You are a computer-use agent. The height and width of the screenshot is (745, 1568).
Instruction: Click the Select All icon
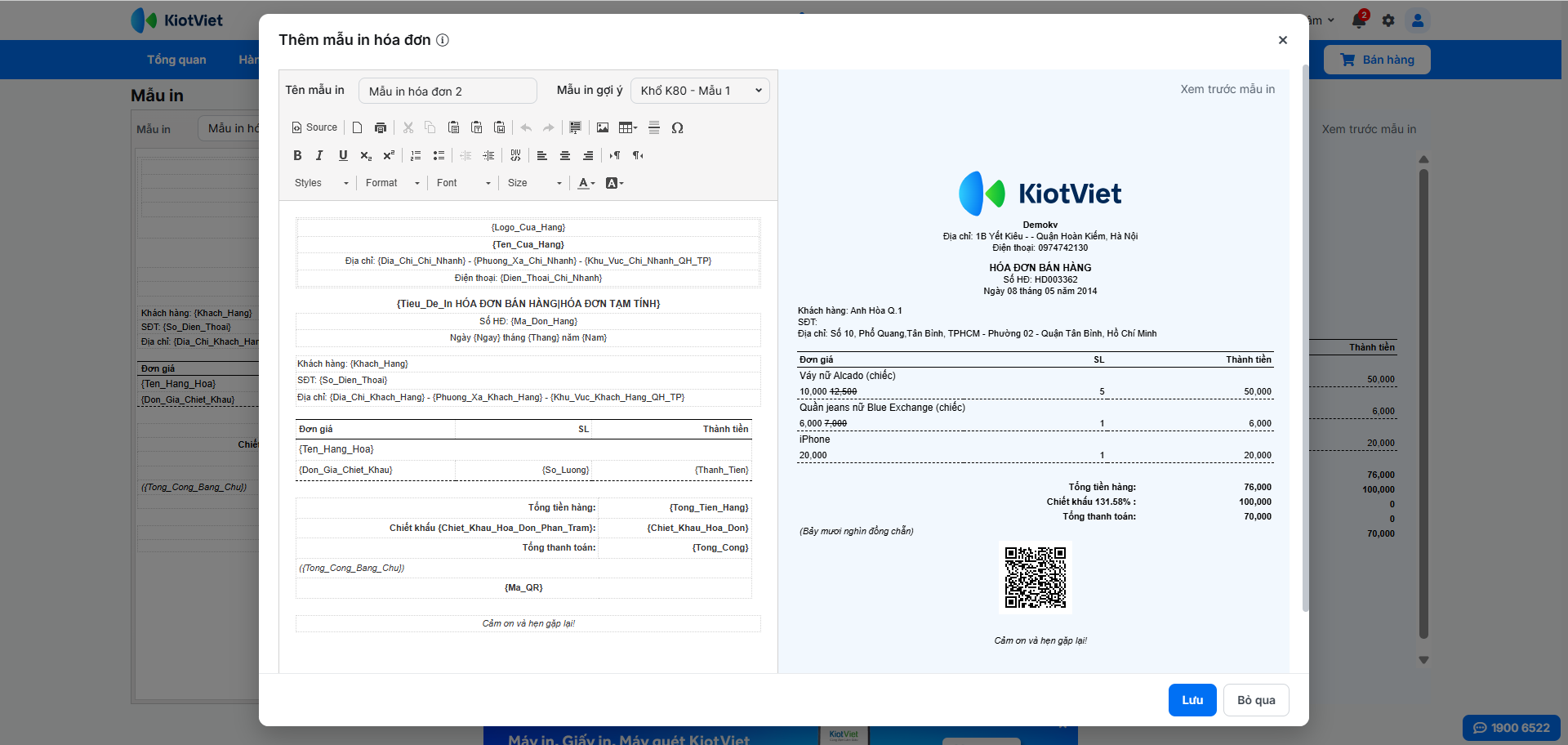coord(575,127)
